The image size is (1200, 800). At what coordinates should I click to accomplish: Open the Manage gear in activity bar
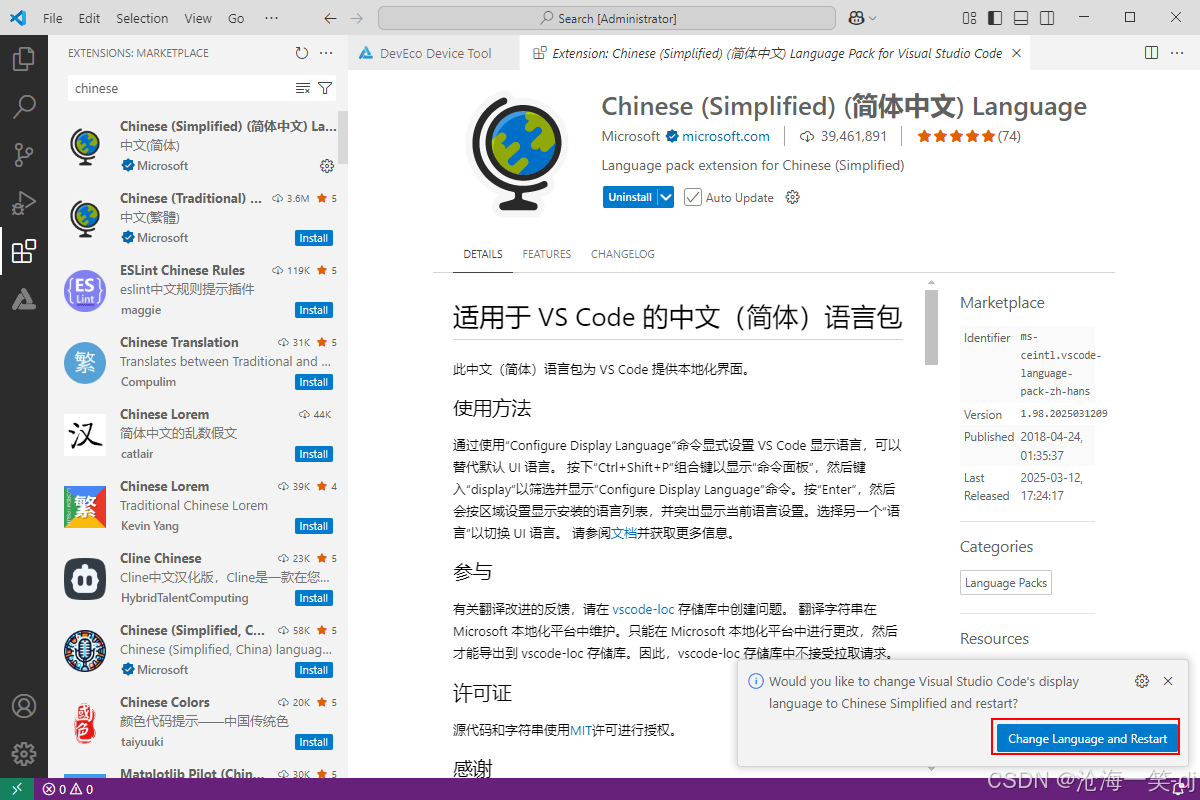(24, 754)
